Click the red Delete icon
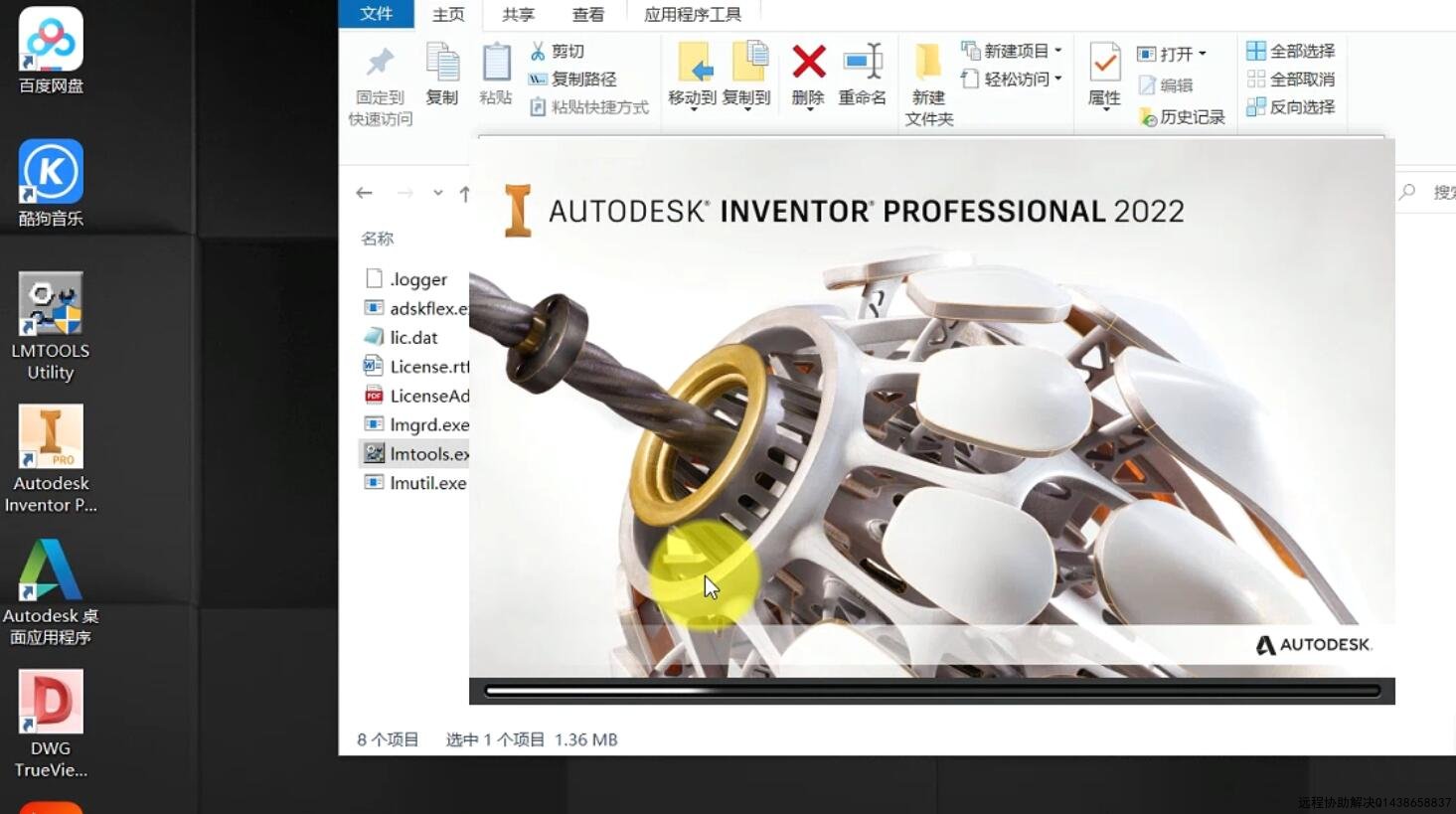This screenshot has width=1456, height=814. (x=808, y=63)
